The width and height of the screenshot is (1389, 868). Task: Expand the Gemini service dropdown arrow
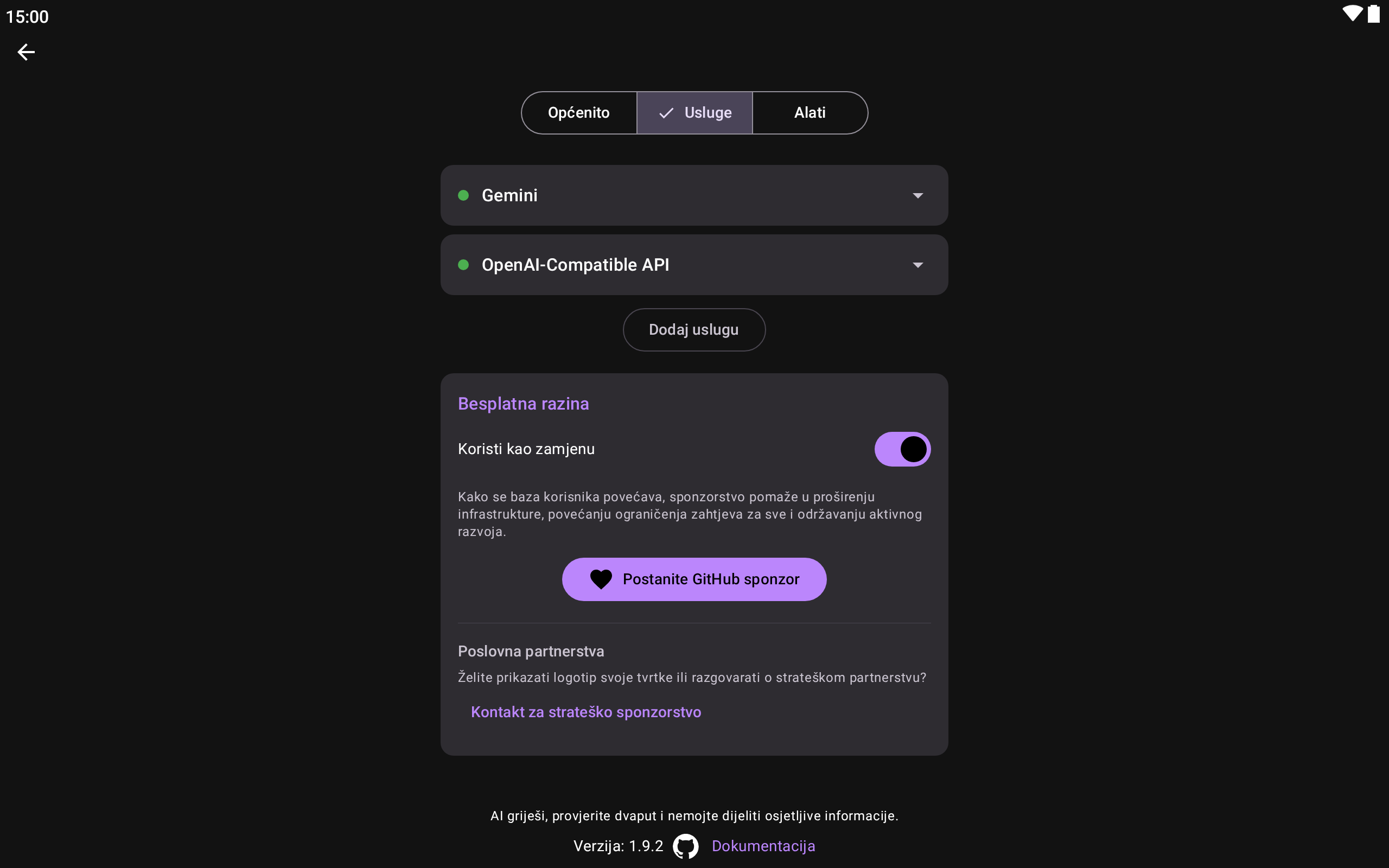(x=918, y=196)
